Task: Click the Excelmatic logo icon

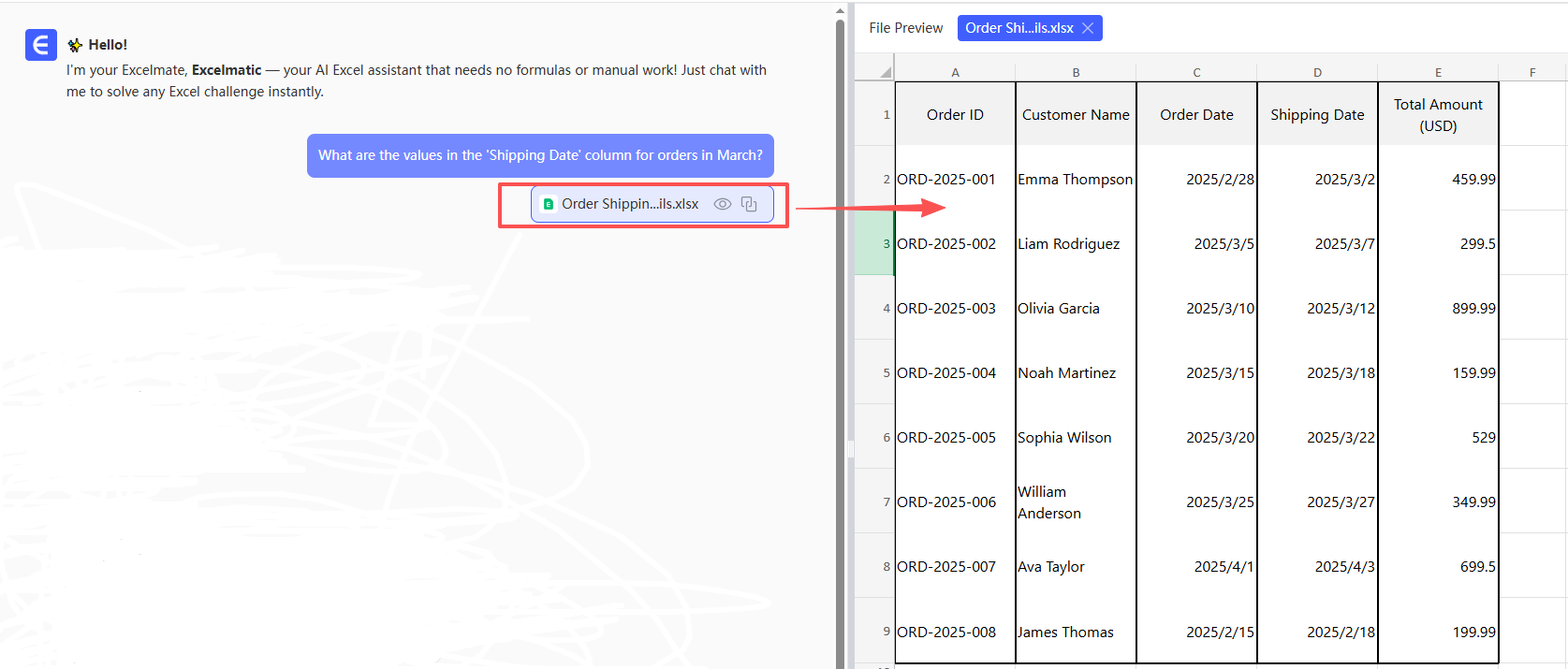Action: 41,45
